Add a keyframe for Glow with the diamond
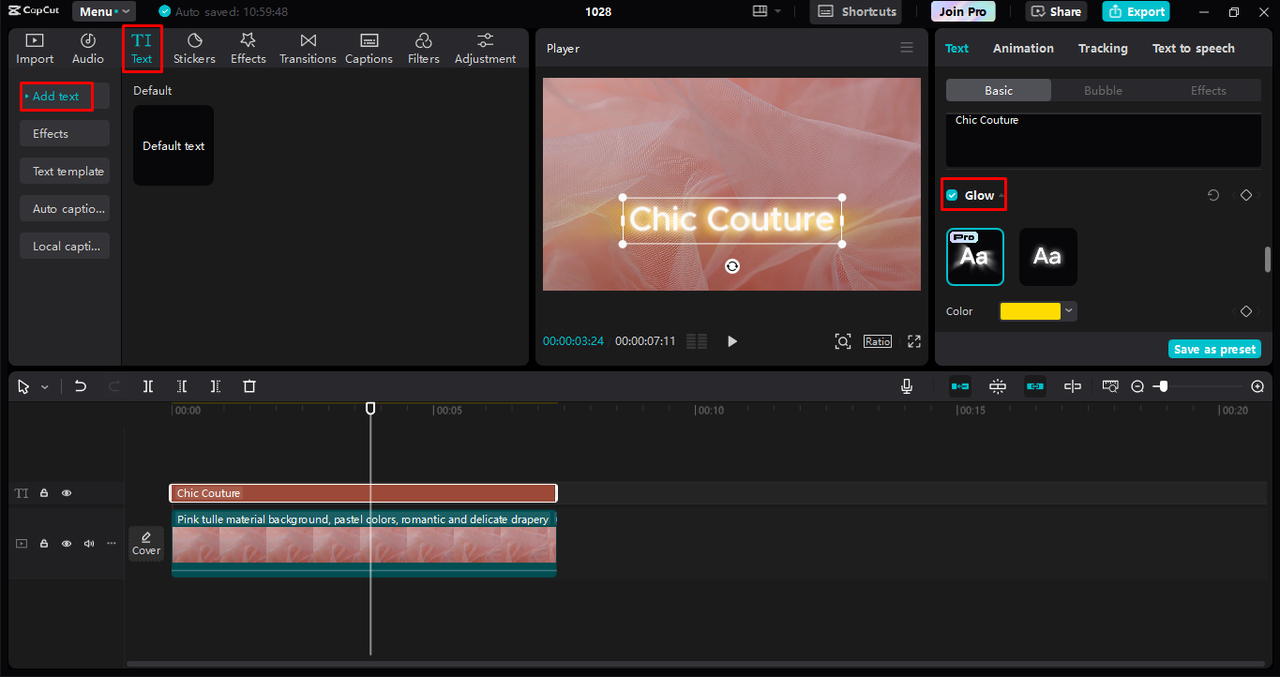This screenshot has height=677, width=1280. click(1246, 195)
